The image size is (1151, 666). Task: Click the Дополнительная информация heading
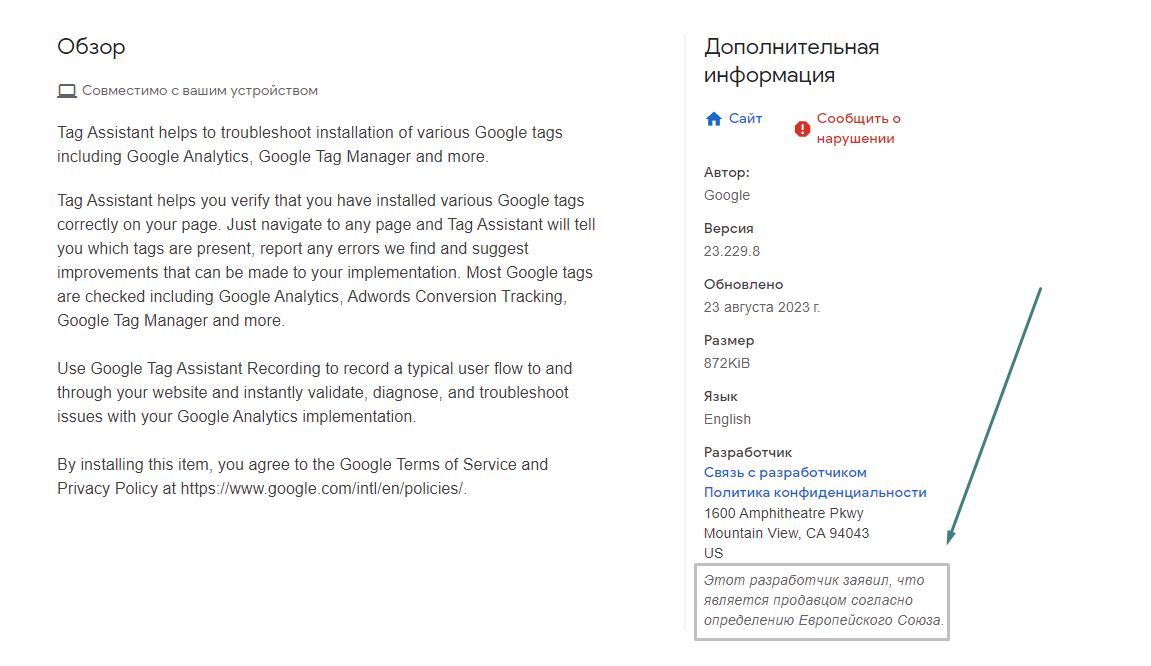(x=791, y=61)
